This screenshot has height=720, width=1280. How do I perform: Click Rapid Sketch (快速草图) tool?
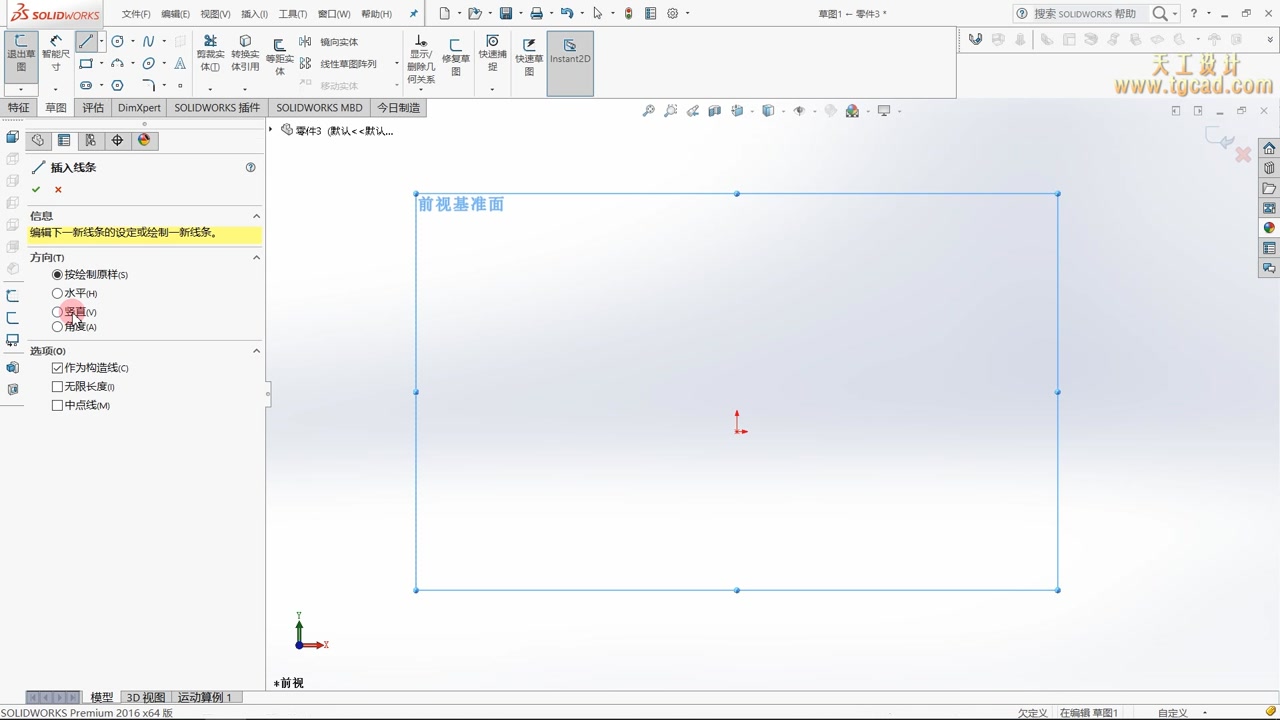click(x=529, y=57)
